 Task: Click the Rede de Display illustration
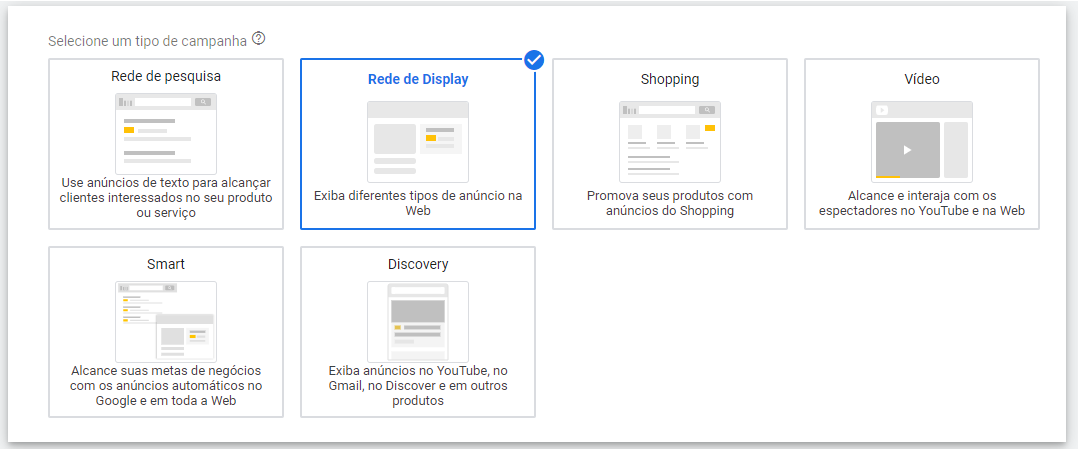point(418,142)
